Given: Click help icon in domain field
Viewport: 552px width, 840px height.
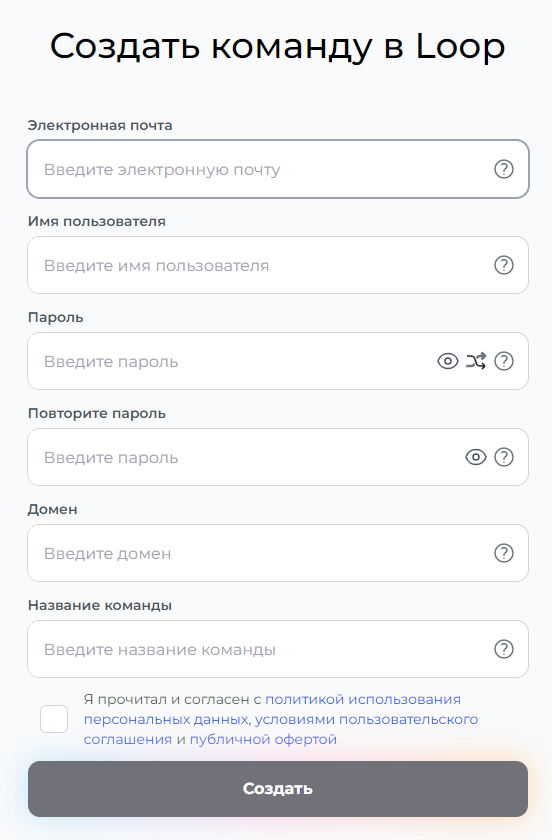Looking at the screenshot, I should click(x=503, y=553).
